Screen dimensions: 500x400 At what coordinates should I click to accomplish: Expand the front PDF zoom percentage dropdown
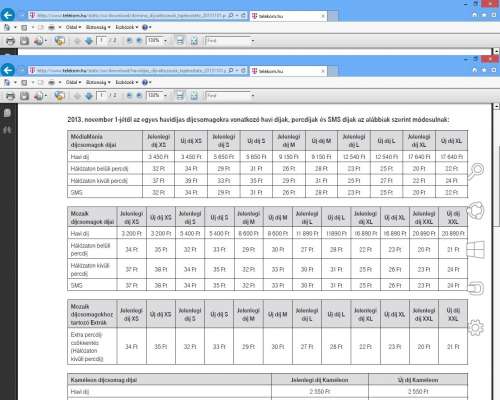tap(165, 96)
